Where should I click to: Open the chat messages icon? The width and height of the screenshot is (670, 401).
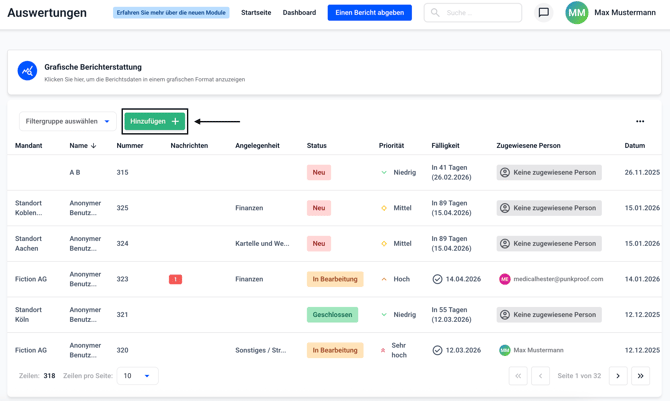[543, 13]
